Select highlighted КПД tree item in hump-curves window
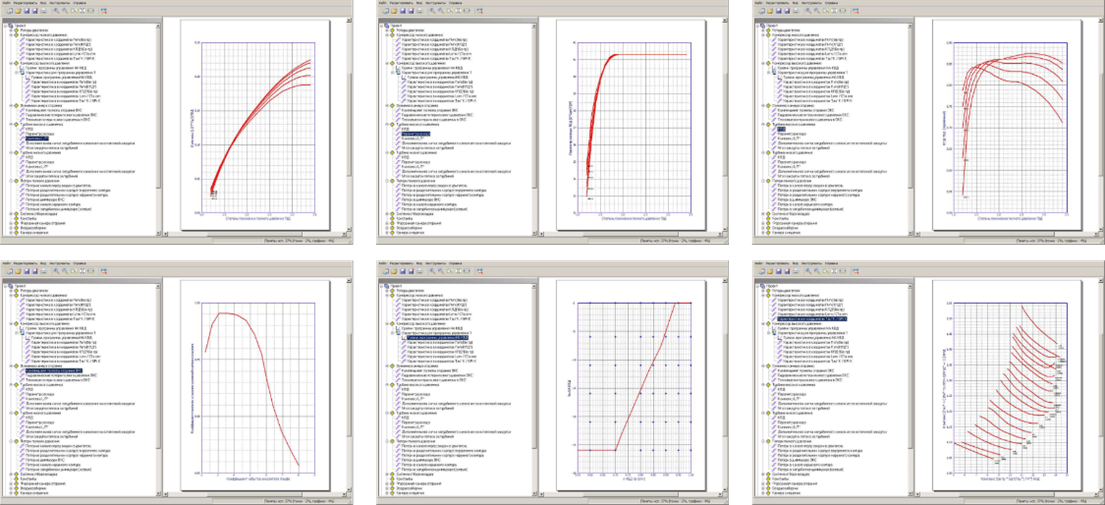Viewport: 1105px width, 505px height. [782, 127]
